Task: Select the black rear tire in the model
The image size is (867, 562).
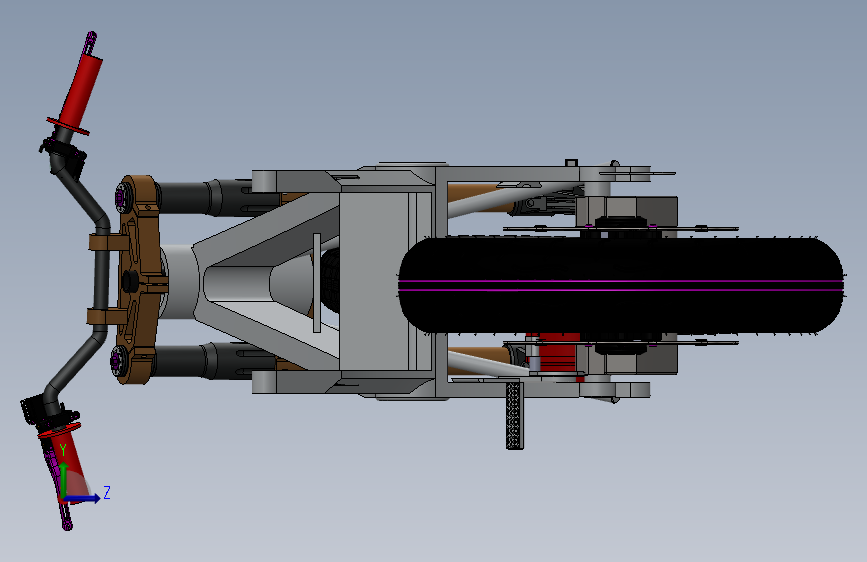Action: pyautogui.click(x=621, y=285)
